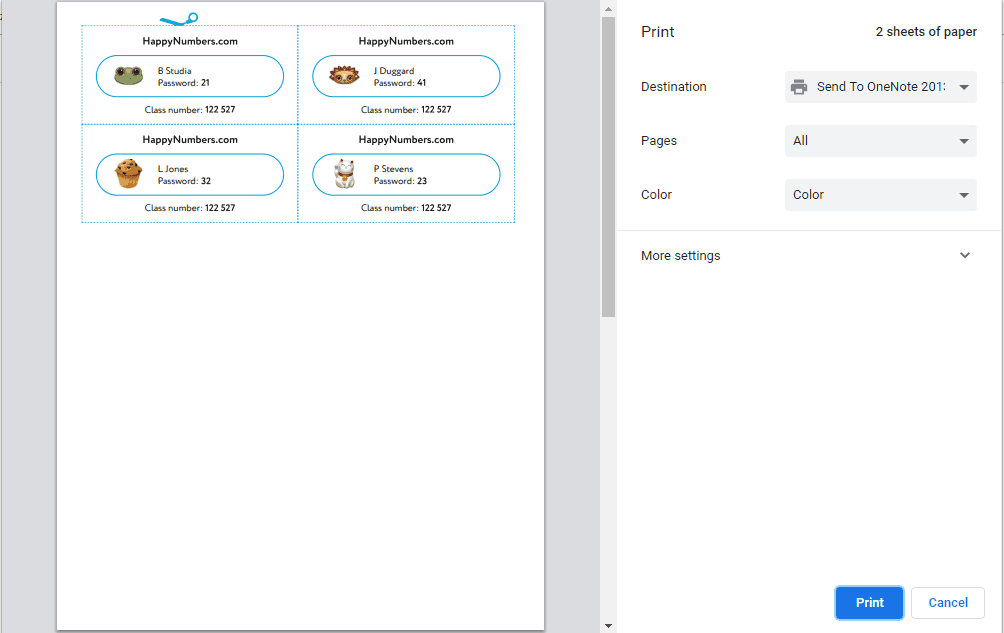Click the scissors icon on preview page
This screenshot has height=633, width=1004.
179,20
